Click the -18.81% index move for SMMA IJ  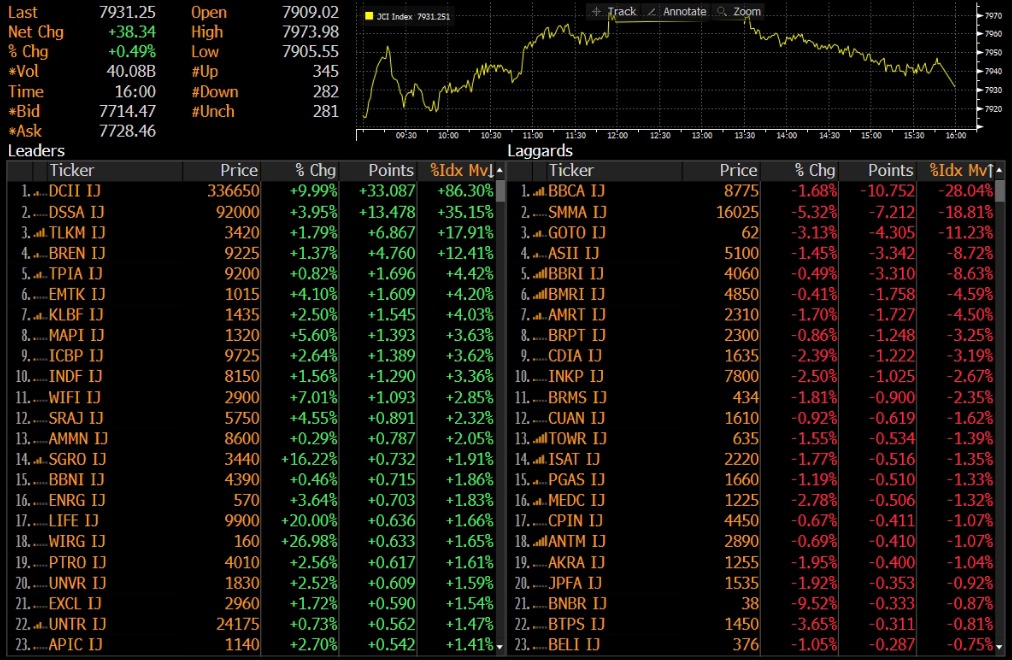(966, 212)
